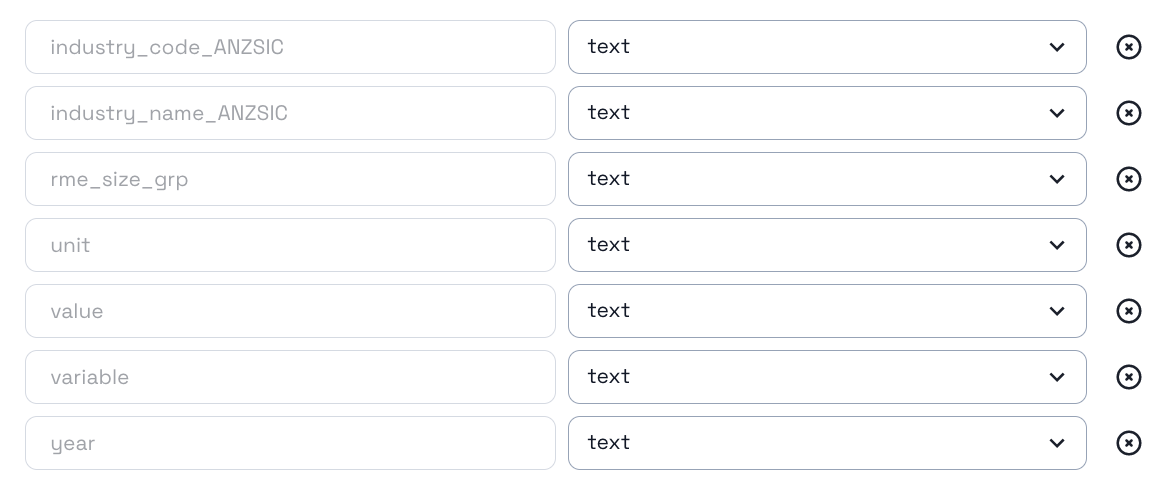
Task: Expand type dropdown for unit column
Action: [x=826, y=245]
